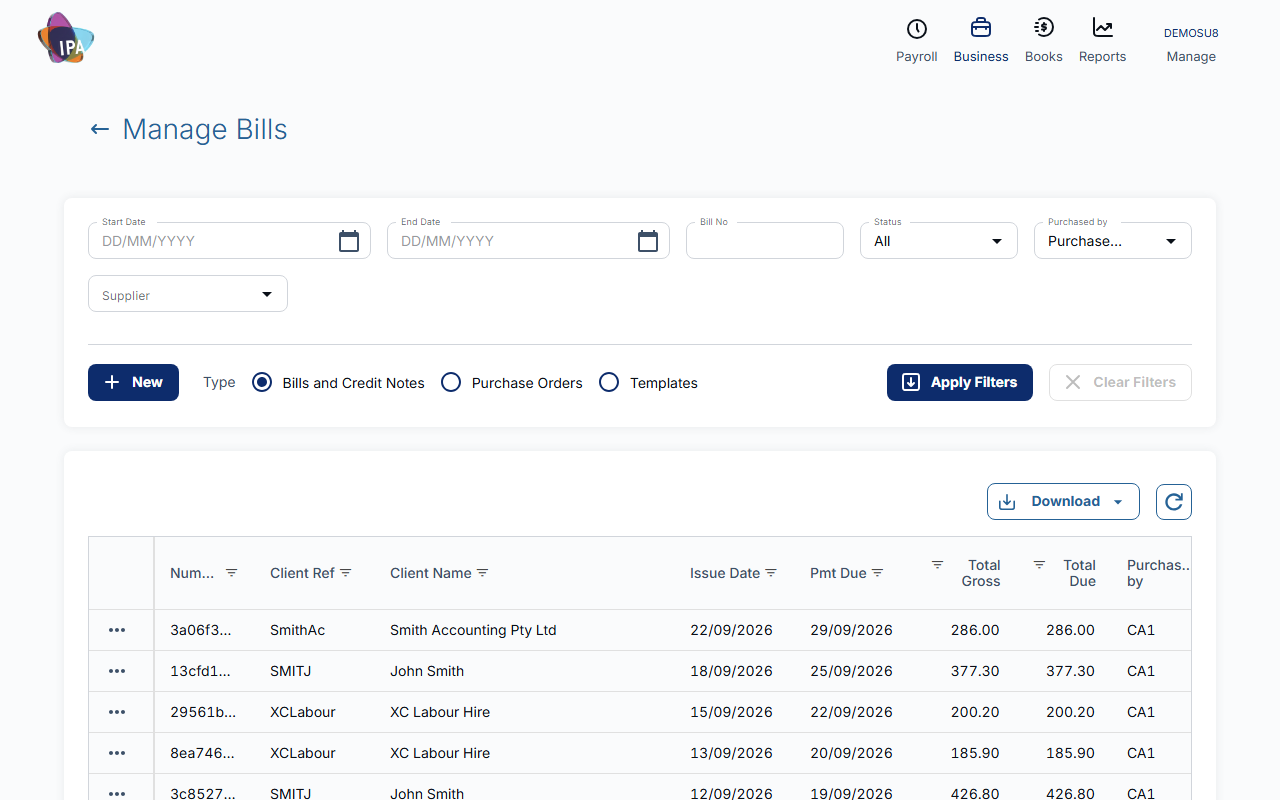The height and width of the screenshot is (800, 1280).
Task: Click issue date 15/09/2026 cell
Action: 731,712
